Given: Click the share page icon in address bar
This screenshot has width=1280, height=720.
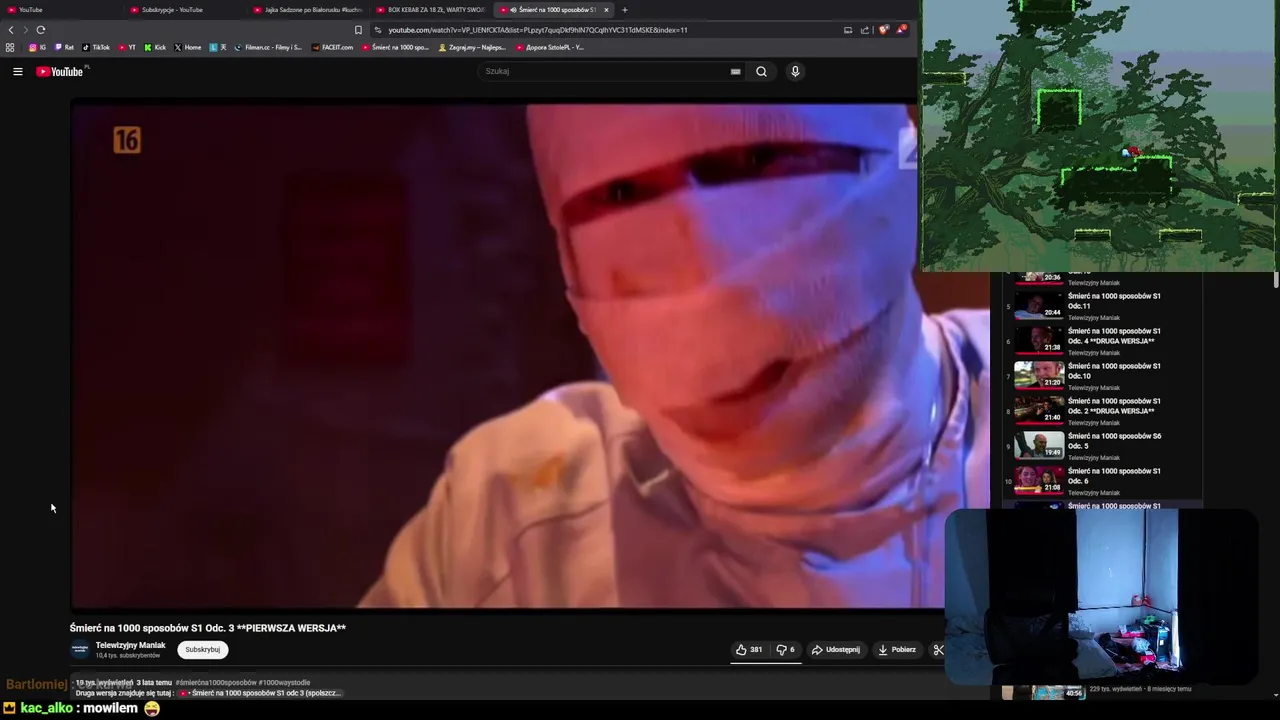Looking at the screenshot, I should (865, 30).
